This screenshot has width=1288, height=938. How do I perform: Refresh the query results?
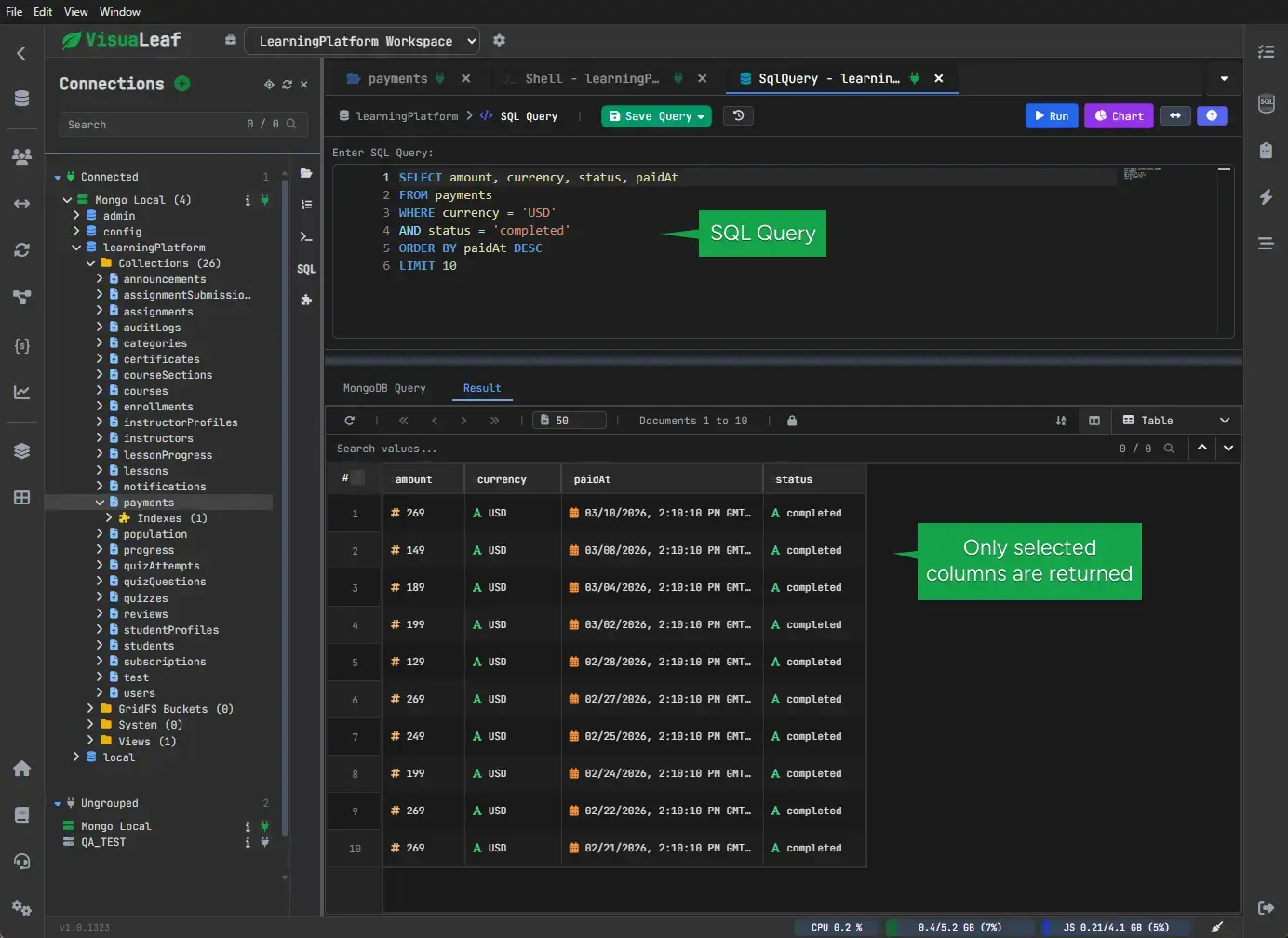pyautogui.click(x=350, y=421)
